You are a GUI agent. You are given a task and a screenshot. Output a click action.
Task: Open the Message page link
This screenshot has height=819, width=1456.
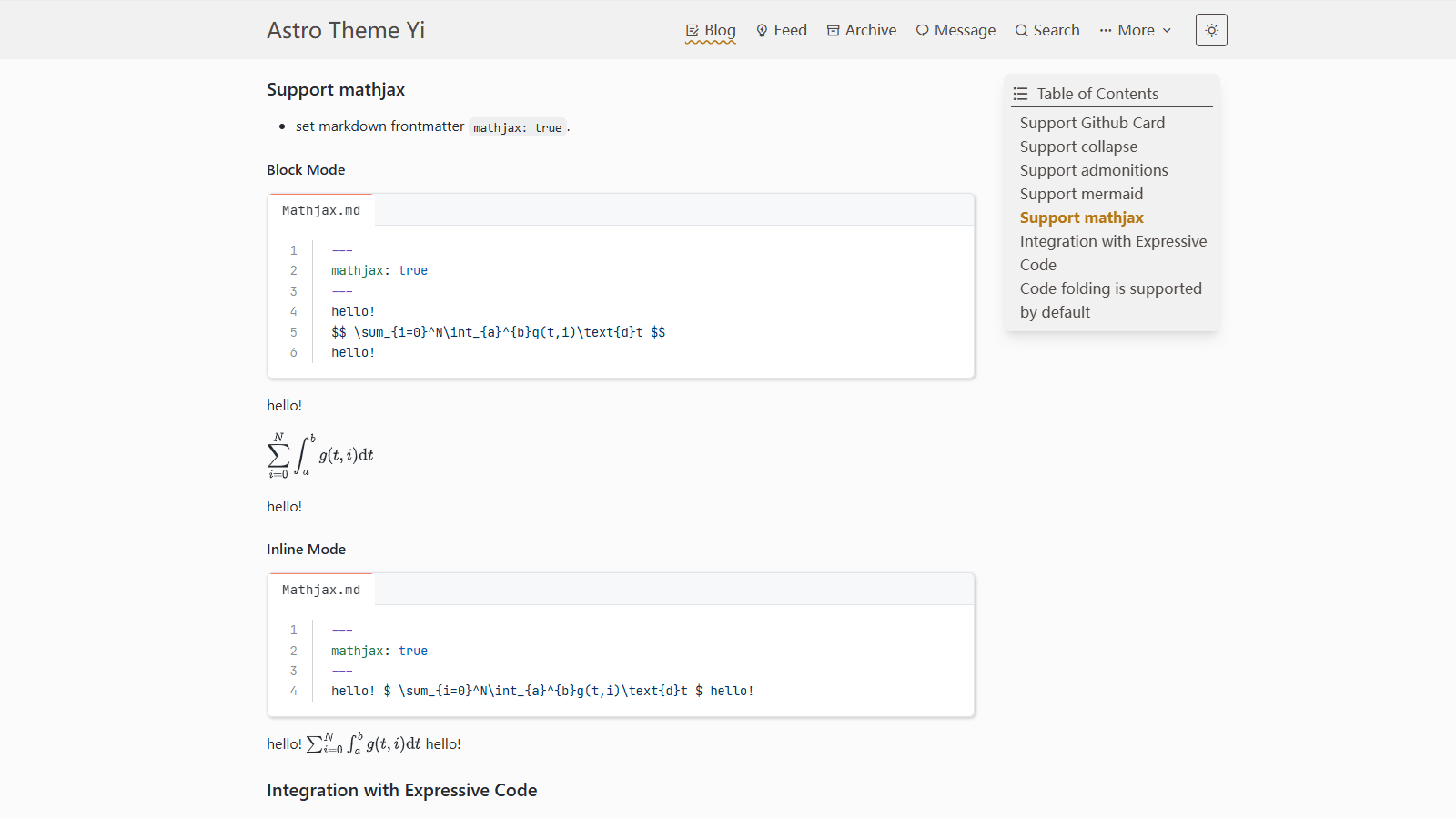coord(965,30)
